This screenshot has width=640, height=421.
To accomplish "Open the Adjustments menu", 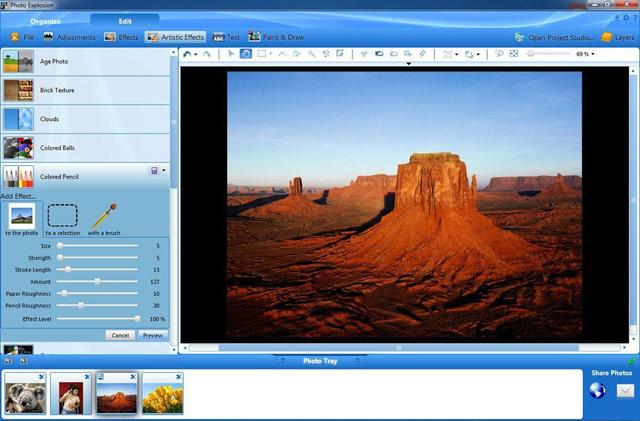I will click(x=69, y=37).
